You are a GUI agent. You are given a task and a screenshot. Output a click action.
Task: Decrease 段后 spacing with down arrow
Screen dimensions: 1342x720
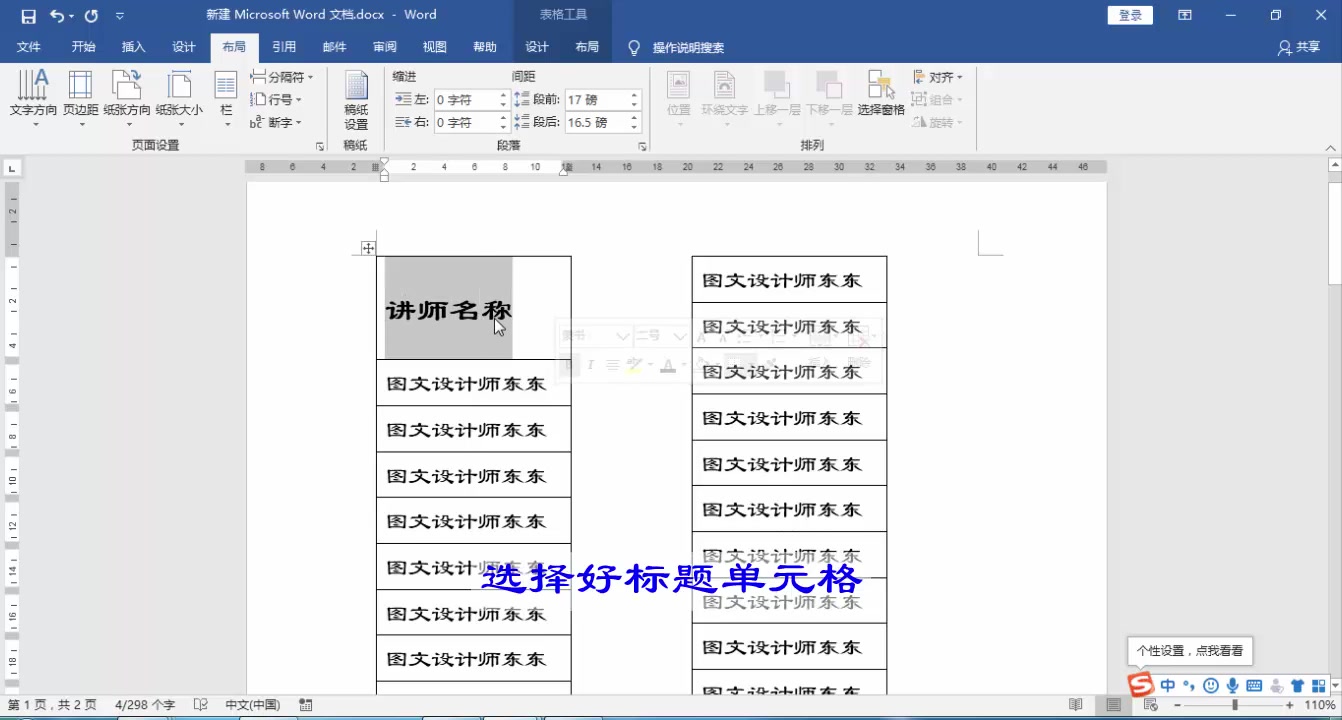click(634, 128)
